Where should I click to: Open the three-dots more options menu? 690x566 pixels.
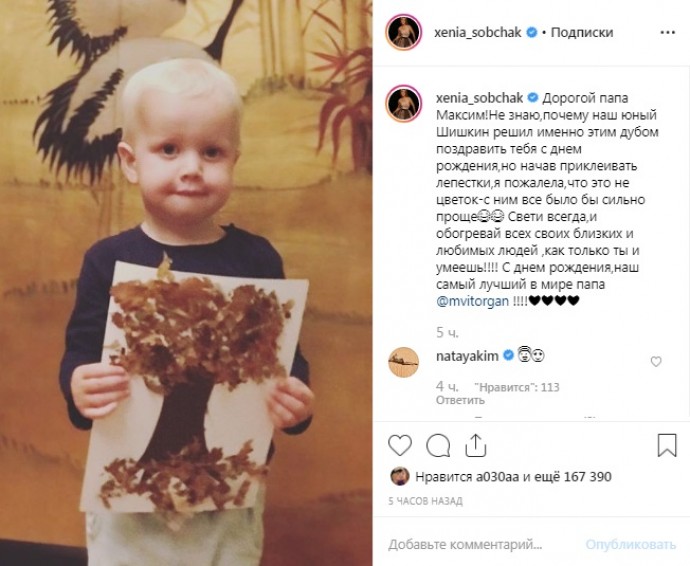(x=668, y=33)
